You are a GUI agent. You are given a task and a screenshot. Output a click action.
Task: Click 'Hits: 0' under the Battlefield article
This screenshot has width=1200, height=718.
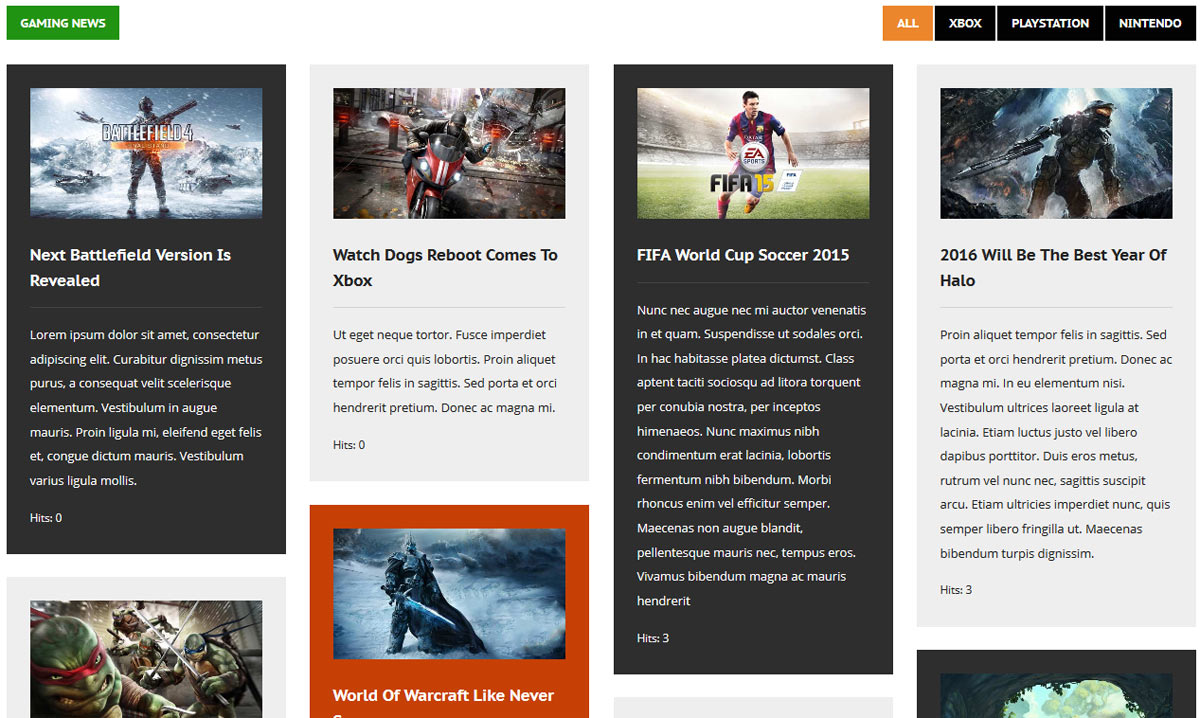(46, 518)
